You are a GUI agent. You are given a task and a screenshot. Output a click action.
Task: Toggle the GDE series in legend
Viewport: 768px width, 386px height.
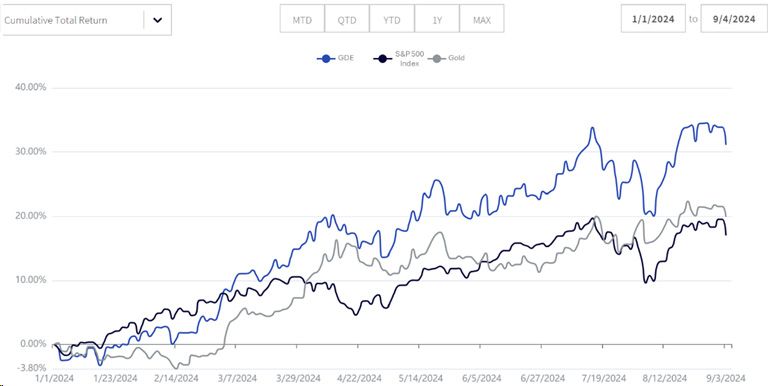(336, 58)
